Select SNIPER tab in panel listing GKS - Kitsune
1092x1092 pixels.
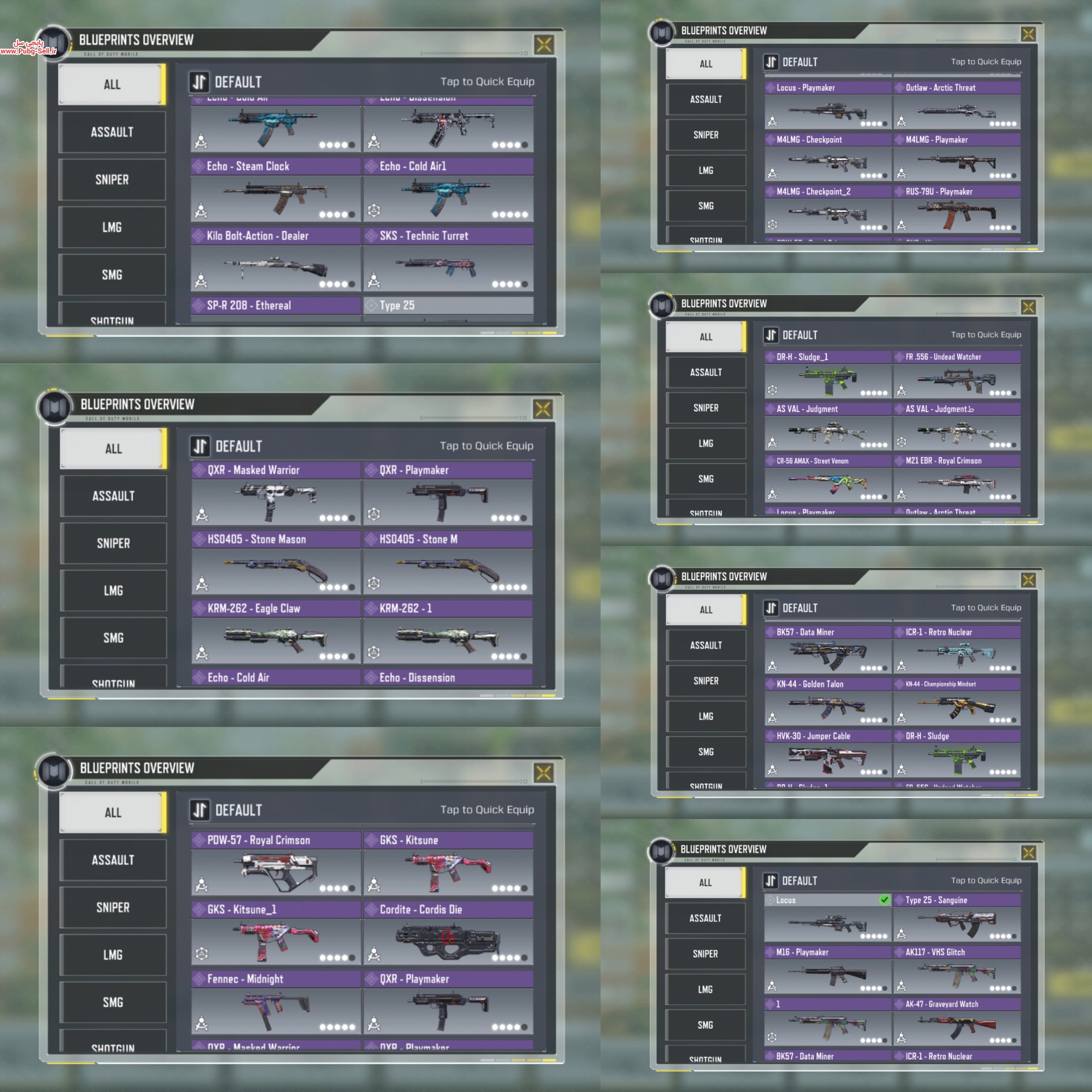click(x=113, y=907)
